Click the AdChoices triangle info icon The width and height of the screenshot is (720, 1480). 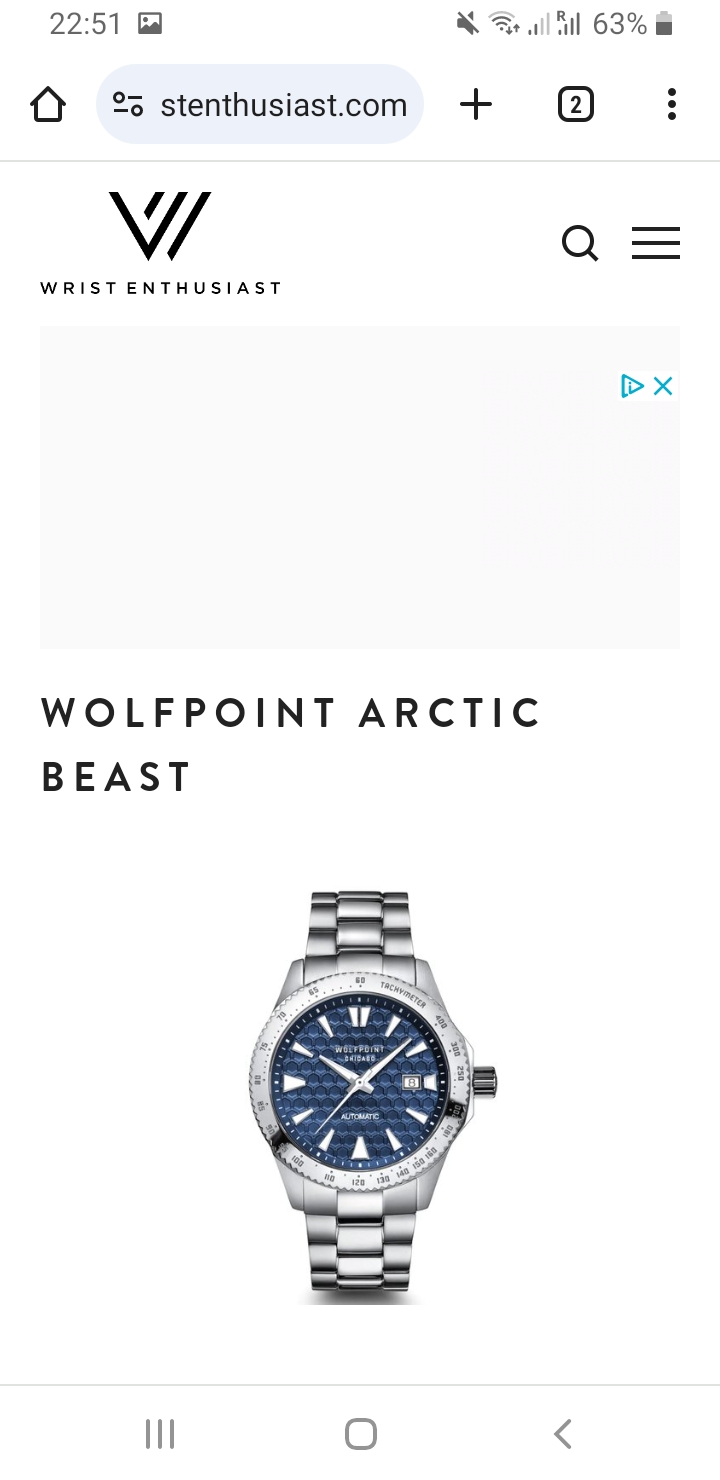point(632,386)
